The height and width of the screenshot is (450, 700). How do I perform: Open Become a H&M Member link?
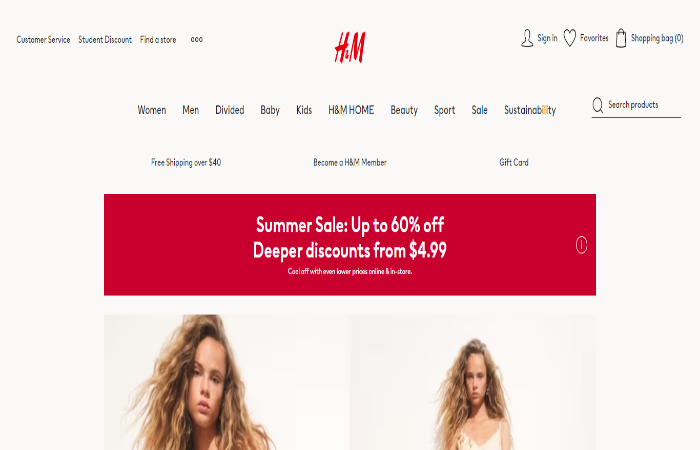(x=350, y=162)
